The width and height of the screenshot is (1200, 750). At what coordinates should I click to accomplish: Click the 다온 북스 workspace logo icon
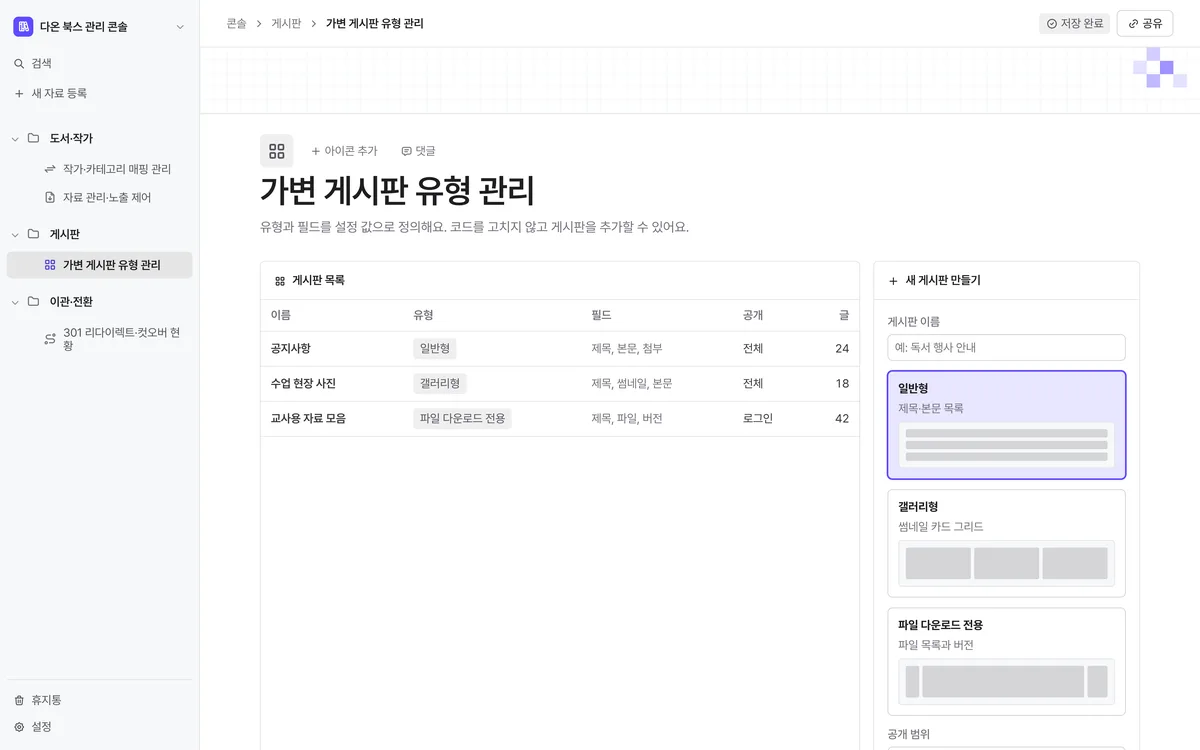coord(23,27)
